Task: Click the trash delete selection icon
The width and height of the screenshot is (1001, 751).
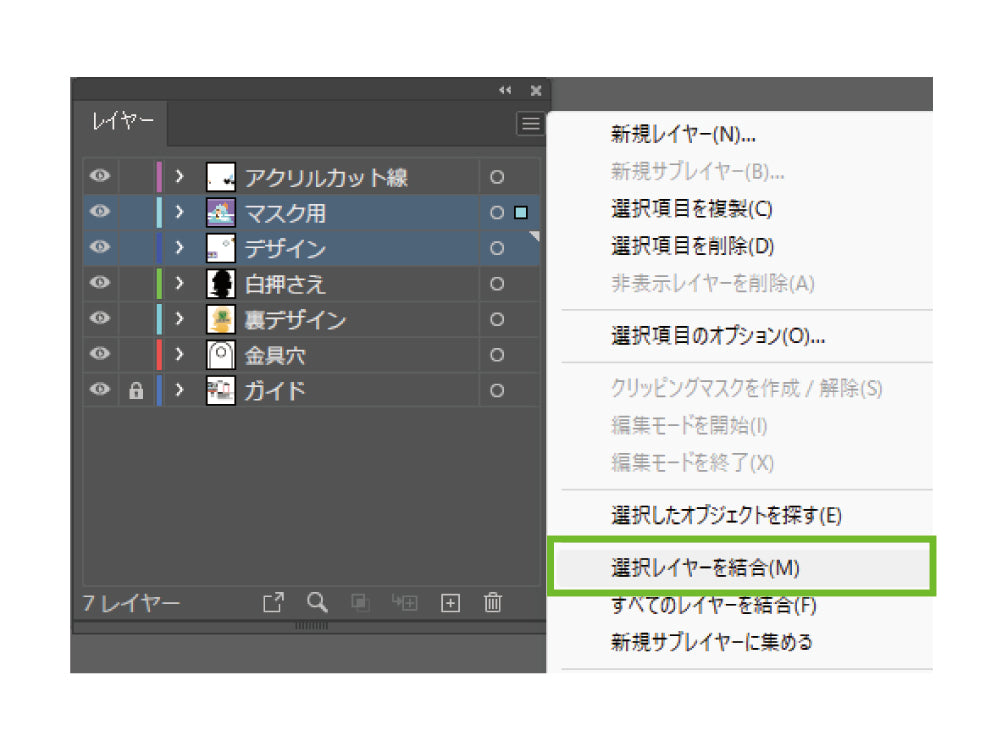Action: tap(493, 602)
